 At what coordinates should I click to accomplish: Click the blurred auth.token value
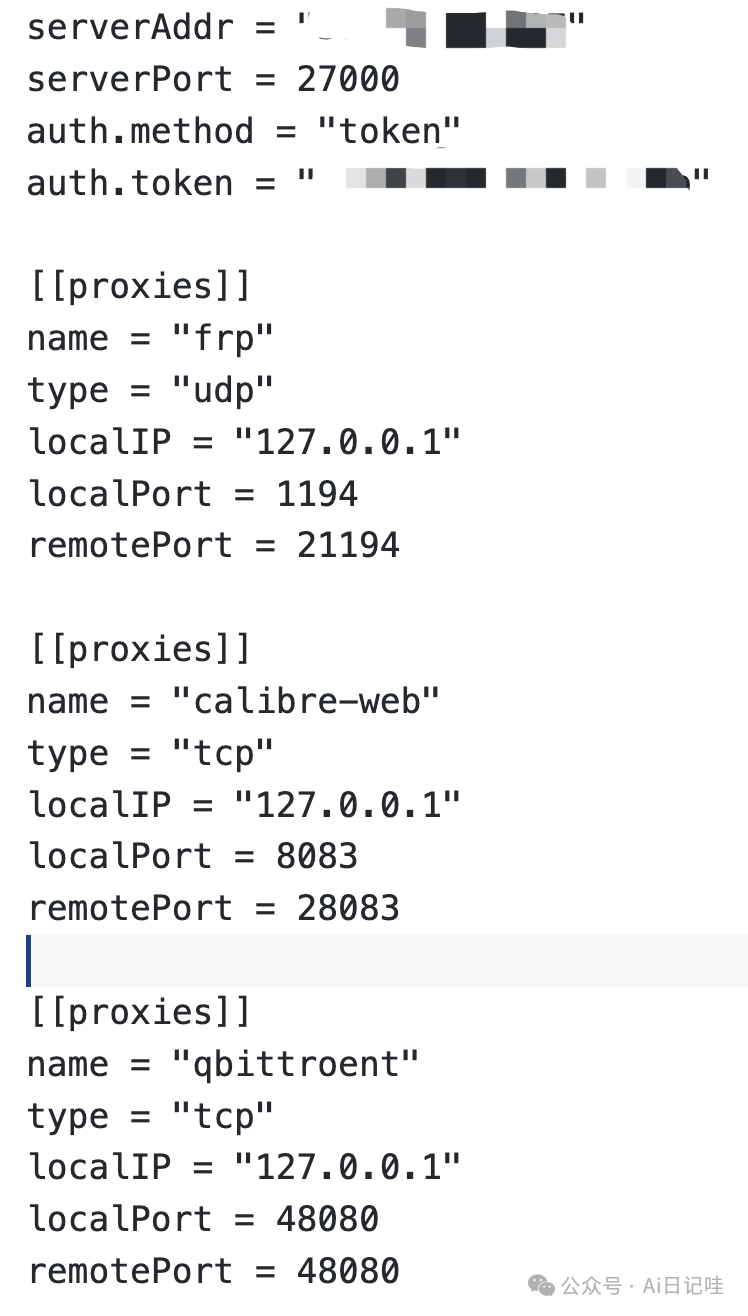(513, 182)
